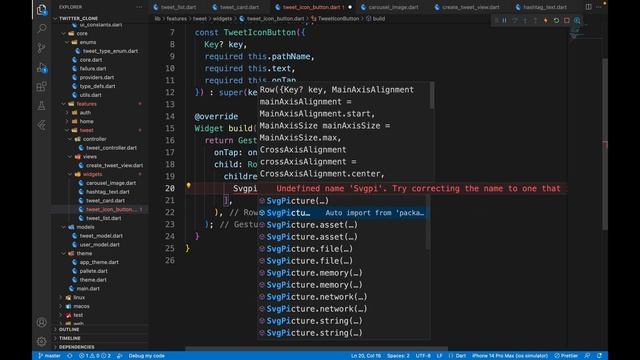Stop debugging with red square icon
The height and width of the screenshot is (360, 640).
pos(567,20)
